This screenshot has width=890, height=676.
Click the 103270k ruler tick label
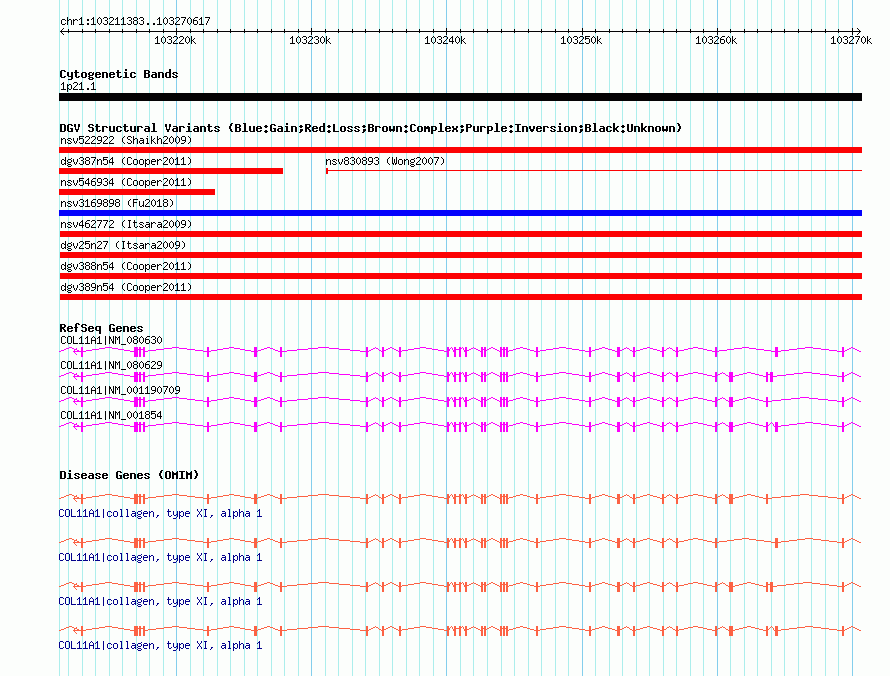tap(851, 40)
